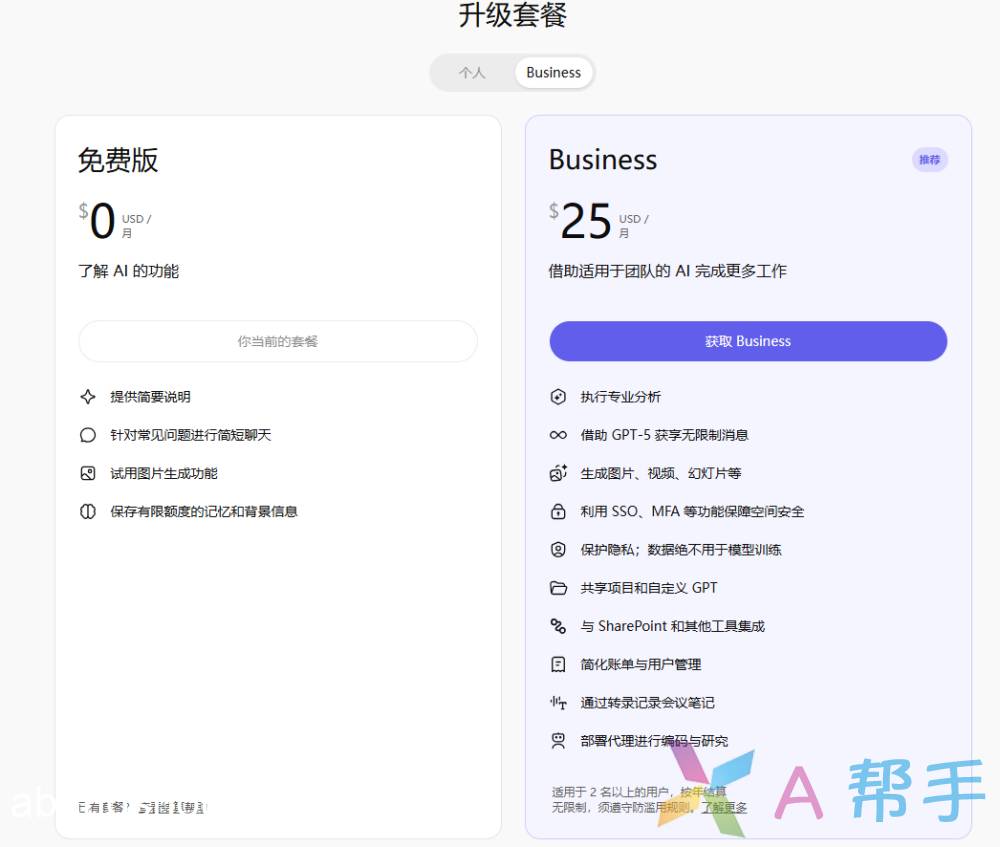The image size is (1000, 847).
Task: Click the sparkle icon beside 提供简要说明
Action: [x=88, y=397]
